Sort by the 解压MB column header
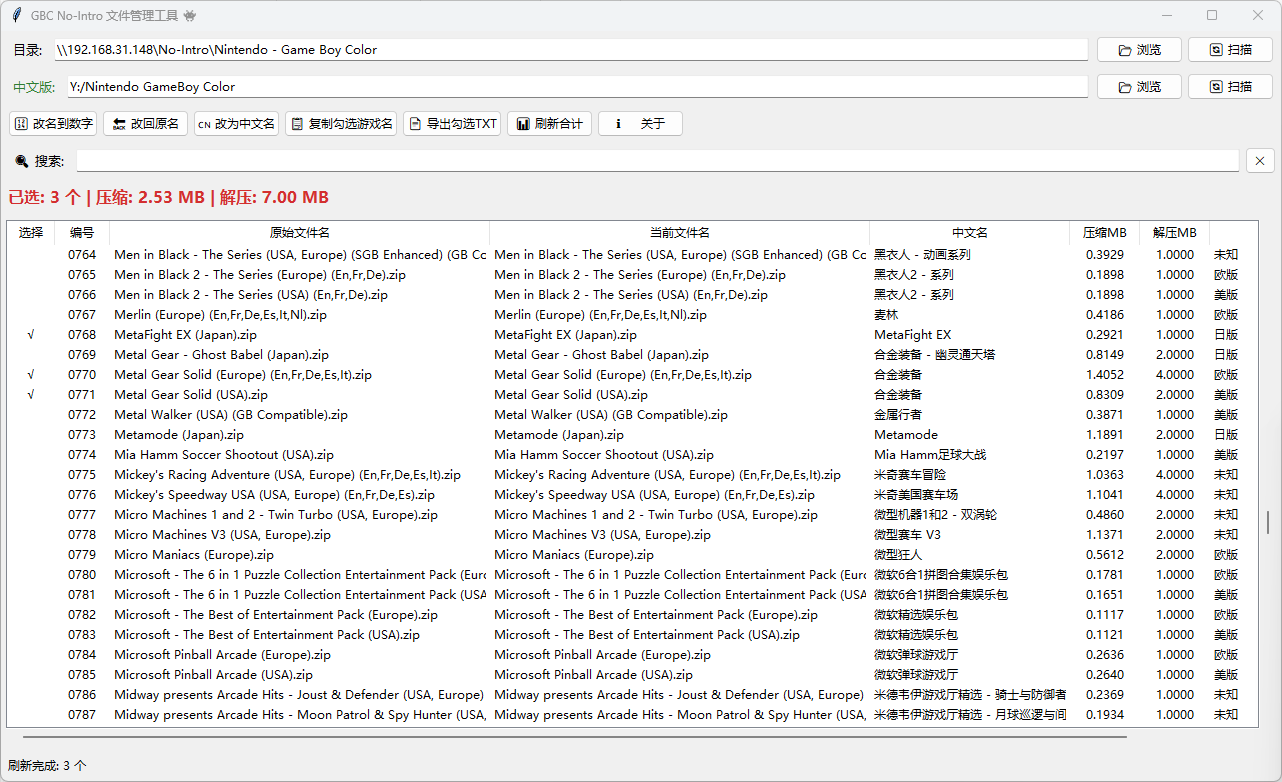The width and height of the screenshot is (1282, 782). point(1175,233)
